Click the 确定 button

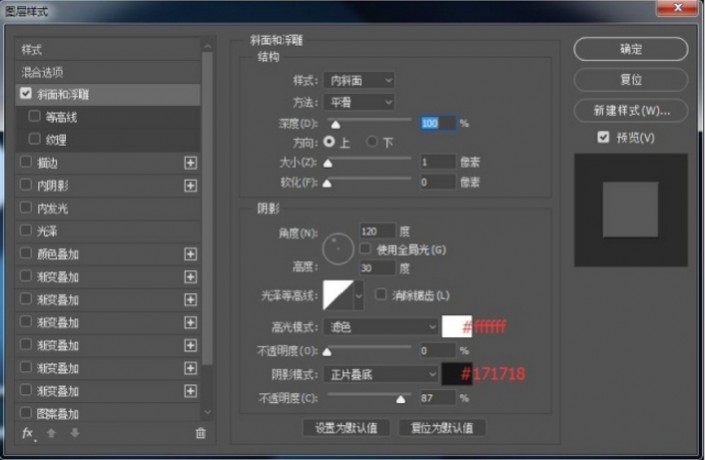(631, 49)
